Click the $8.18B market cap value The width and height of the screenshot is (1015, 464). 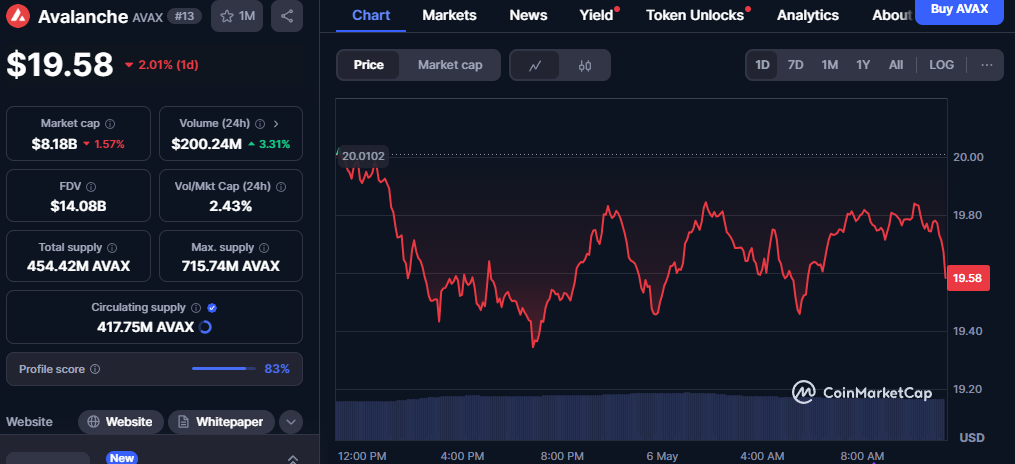(55, 144)
